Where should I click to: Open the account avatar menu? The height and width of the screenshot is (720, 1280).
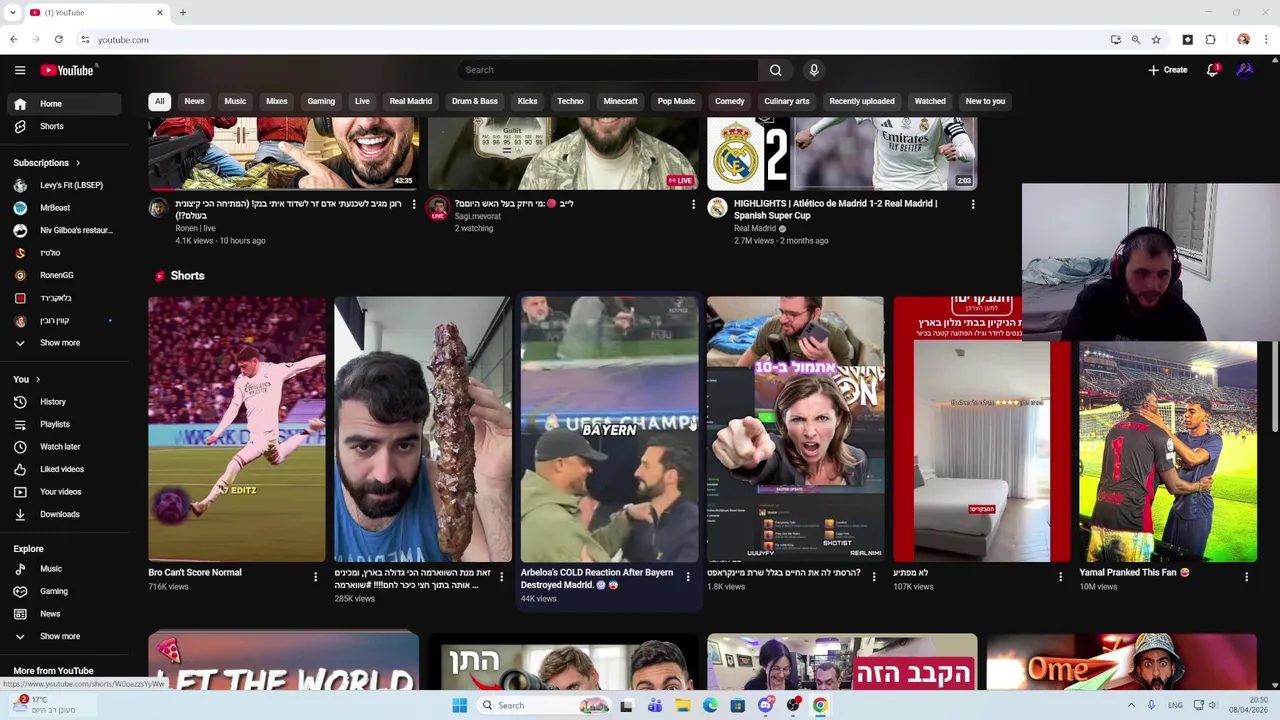pos(1245,70)
